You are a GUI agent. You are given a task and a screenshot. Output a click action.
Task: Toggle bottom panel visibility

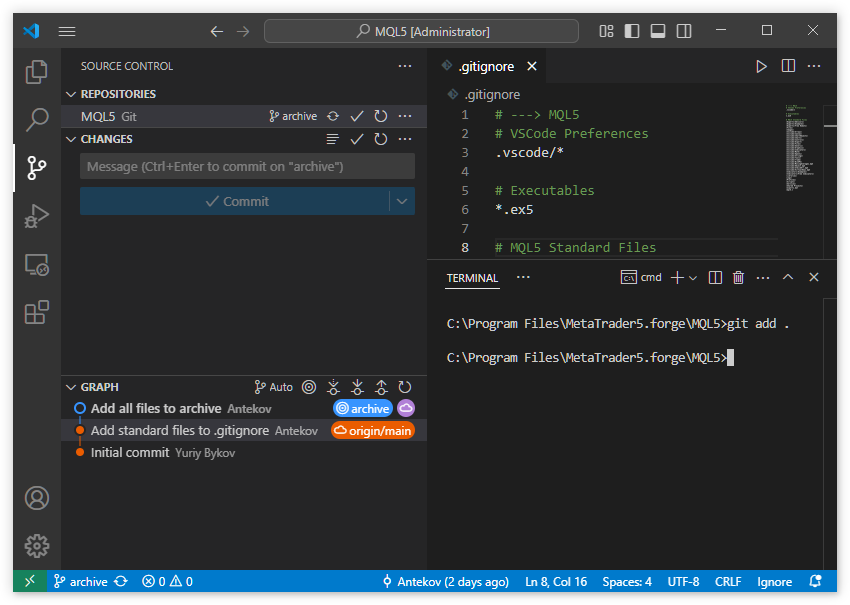tap(658, 31)
